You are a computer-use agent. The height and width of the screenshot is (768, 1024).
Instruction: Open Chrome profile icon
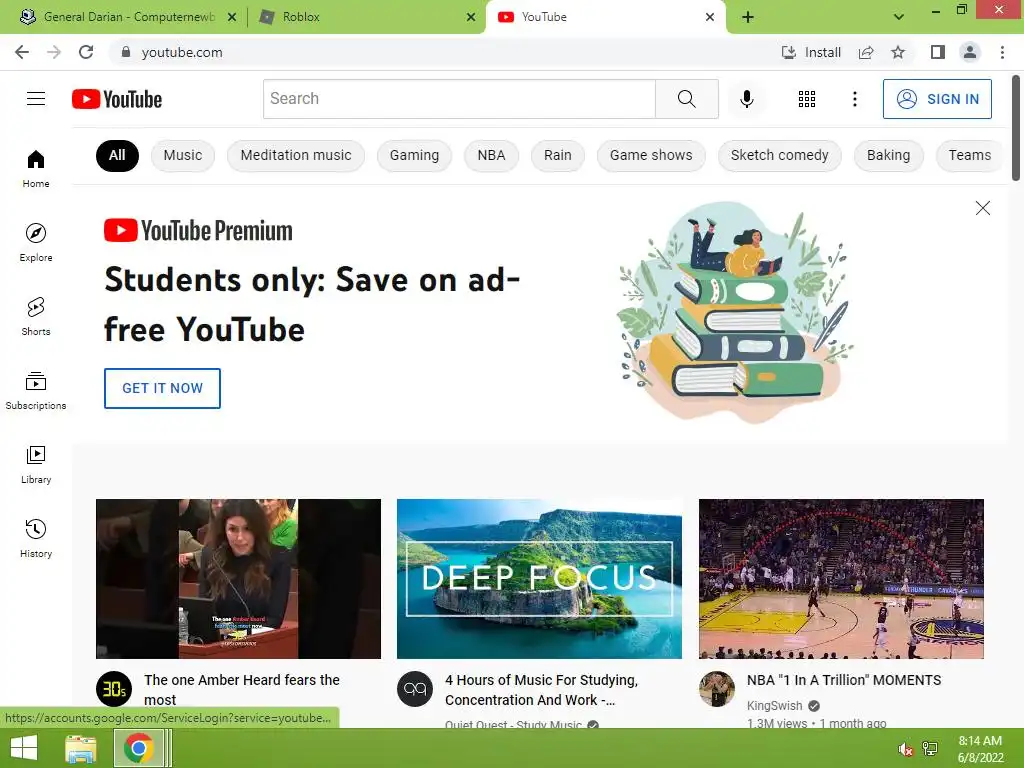[970, 52]
